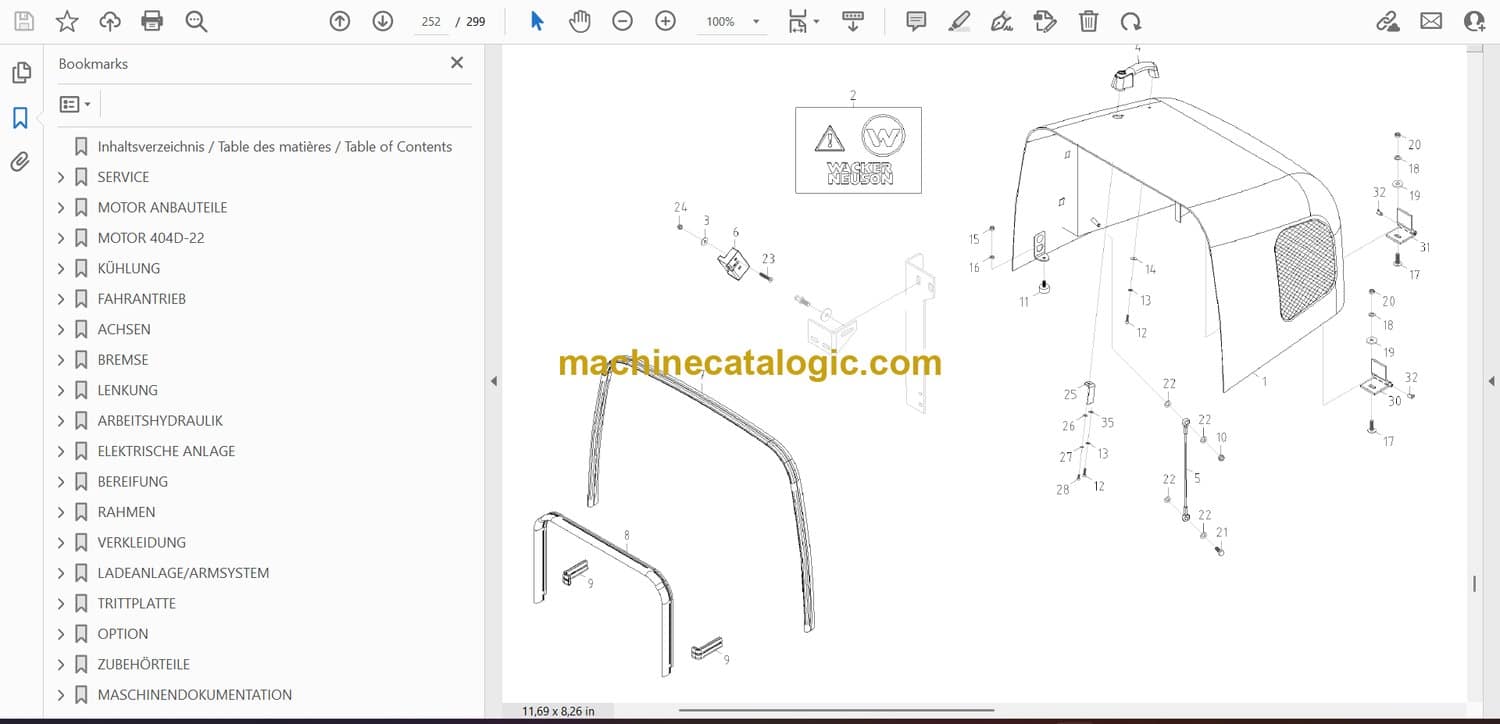
Task: Go to the RAHMEN bookmark
Action: 126,512
